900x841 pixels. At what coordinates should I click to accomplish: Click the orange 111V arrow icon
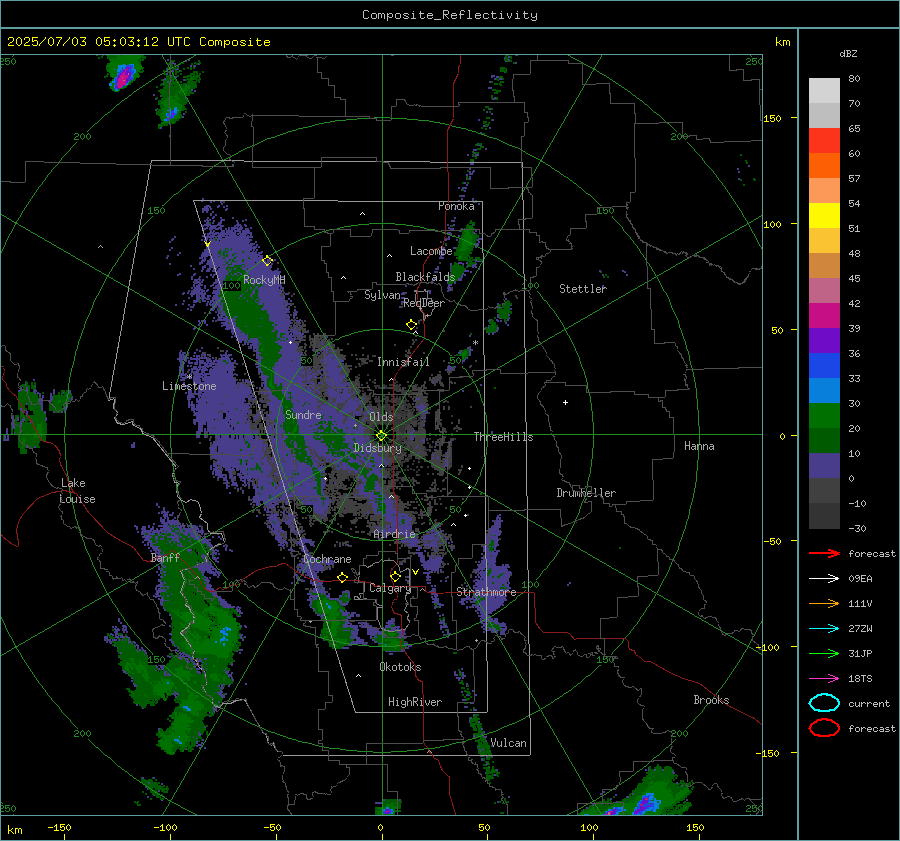pos(824,603)
